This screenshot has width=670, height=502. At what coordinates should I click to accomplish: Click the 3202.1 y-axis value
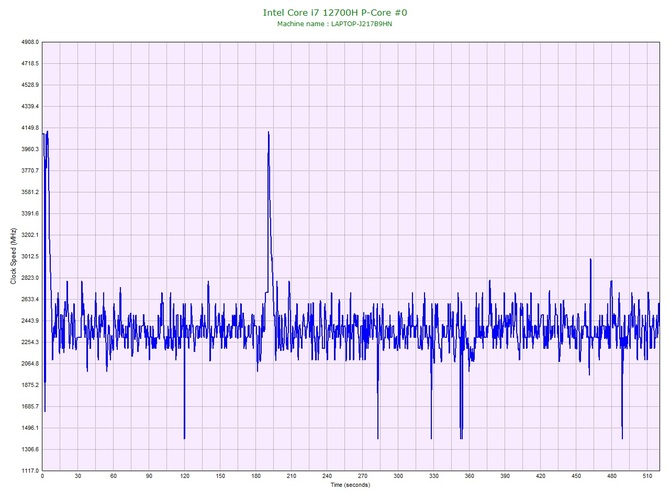30,235
